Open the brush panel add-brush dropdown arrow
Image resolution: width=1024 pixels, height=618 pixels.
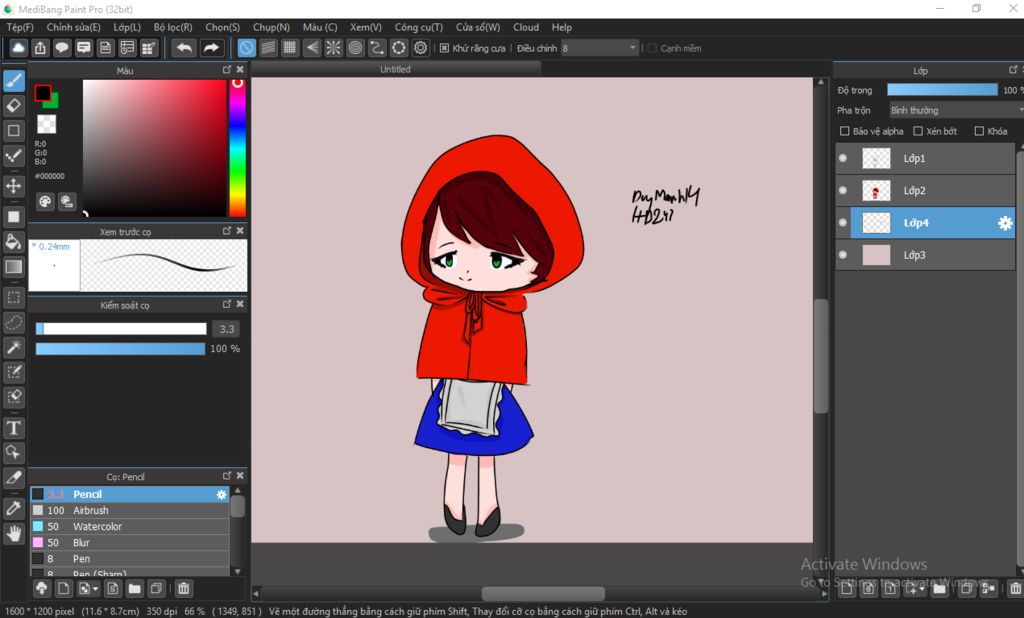[x=95, y=589]
